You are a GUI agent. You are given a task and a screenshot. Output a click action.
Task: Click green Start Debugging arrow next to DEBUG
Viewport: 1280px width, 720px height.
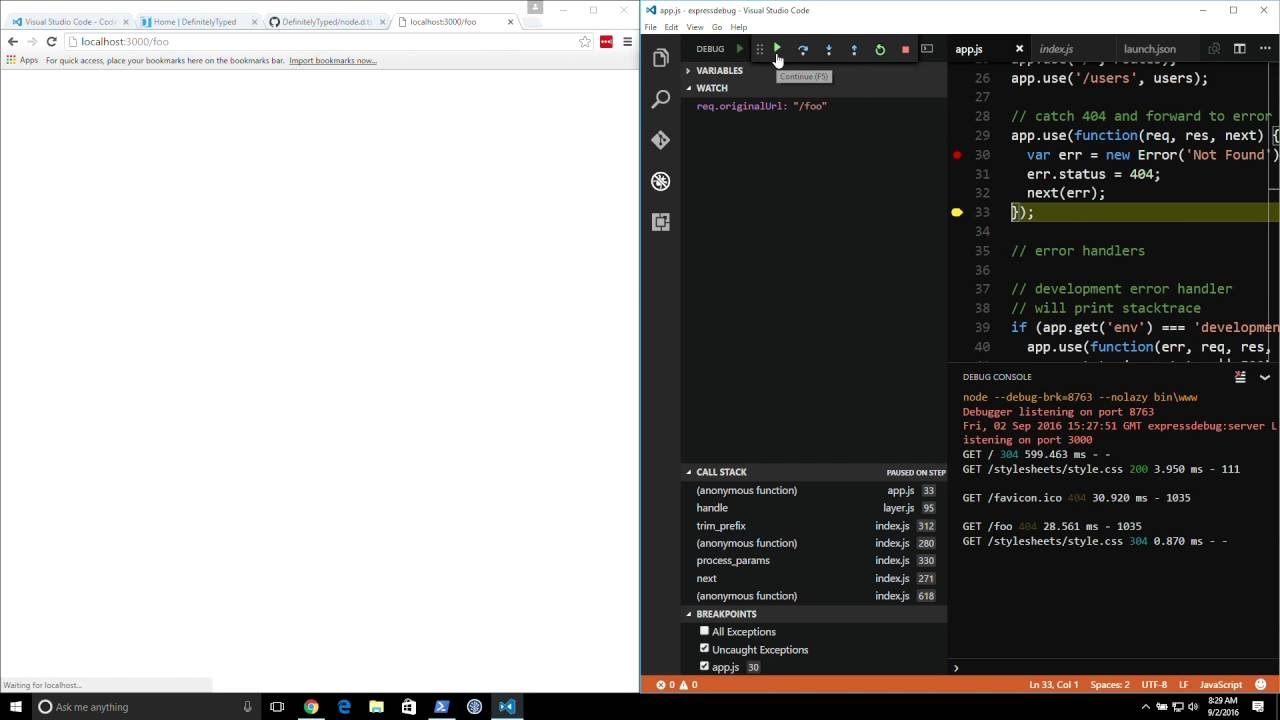740,49
